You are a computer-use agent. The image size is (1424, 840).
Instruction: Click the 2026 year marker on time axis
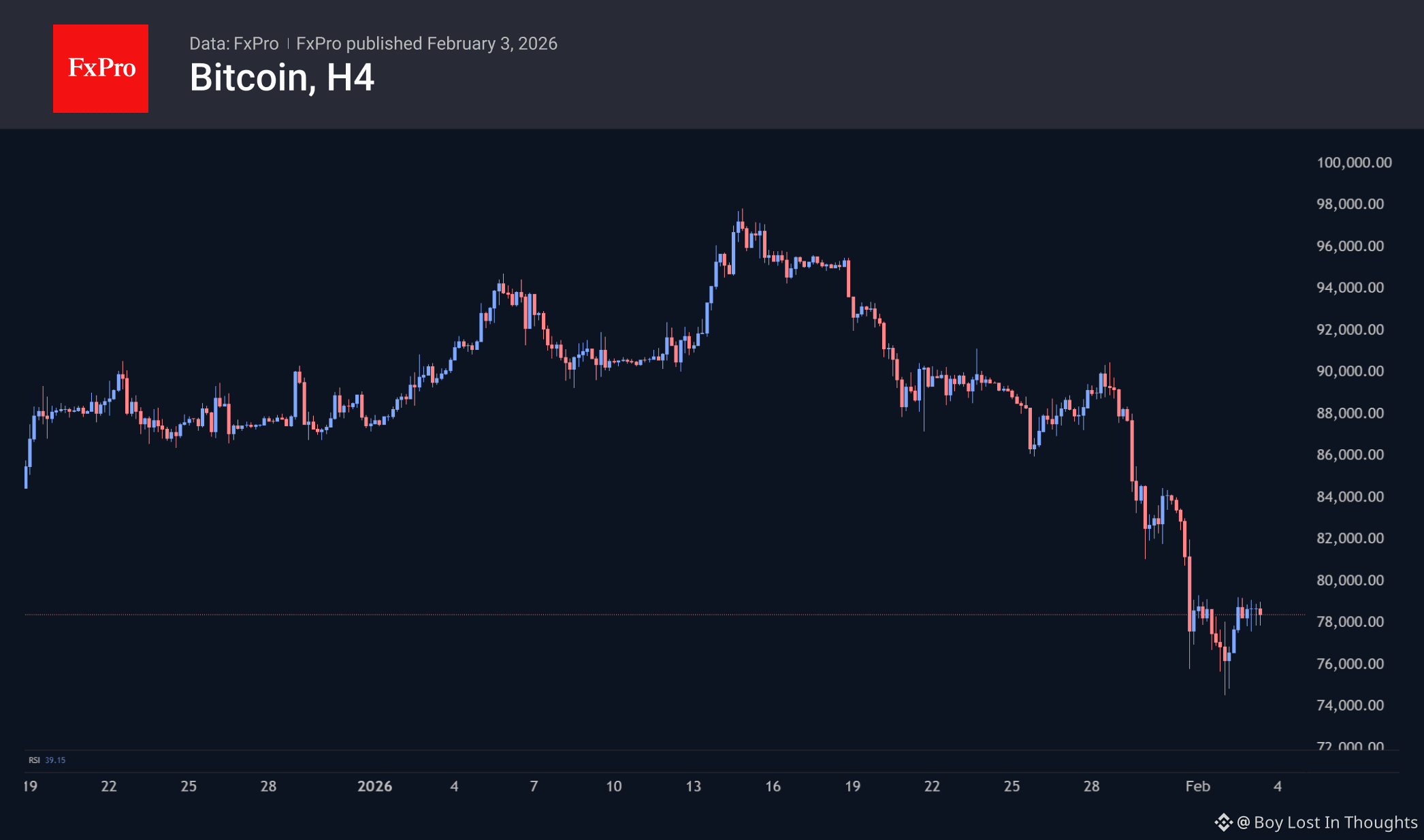374,786
